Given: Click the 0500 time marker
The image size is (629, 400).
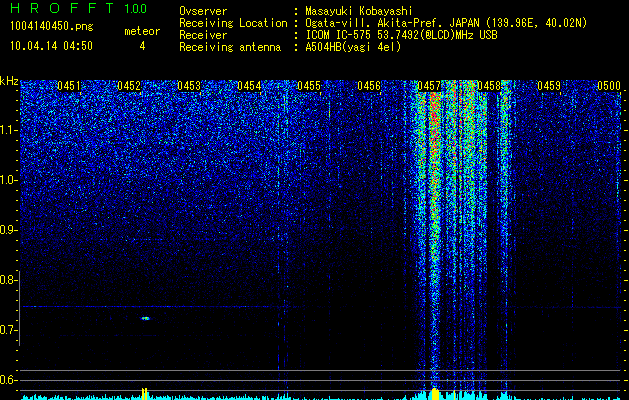Looking at the screenshot, I should pyautogui.click(x=609, y=86).
